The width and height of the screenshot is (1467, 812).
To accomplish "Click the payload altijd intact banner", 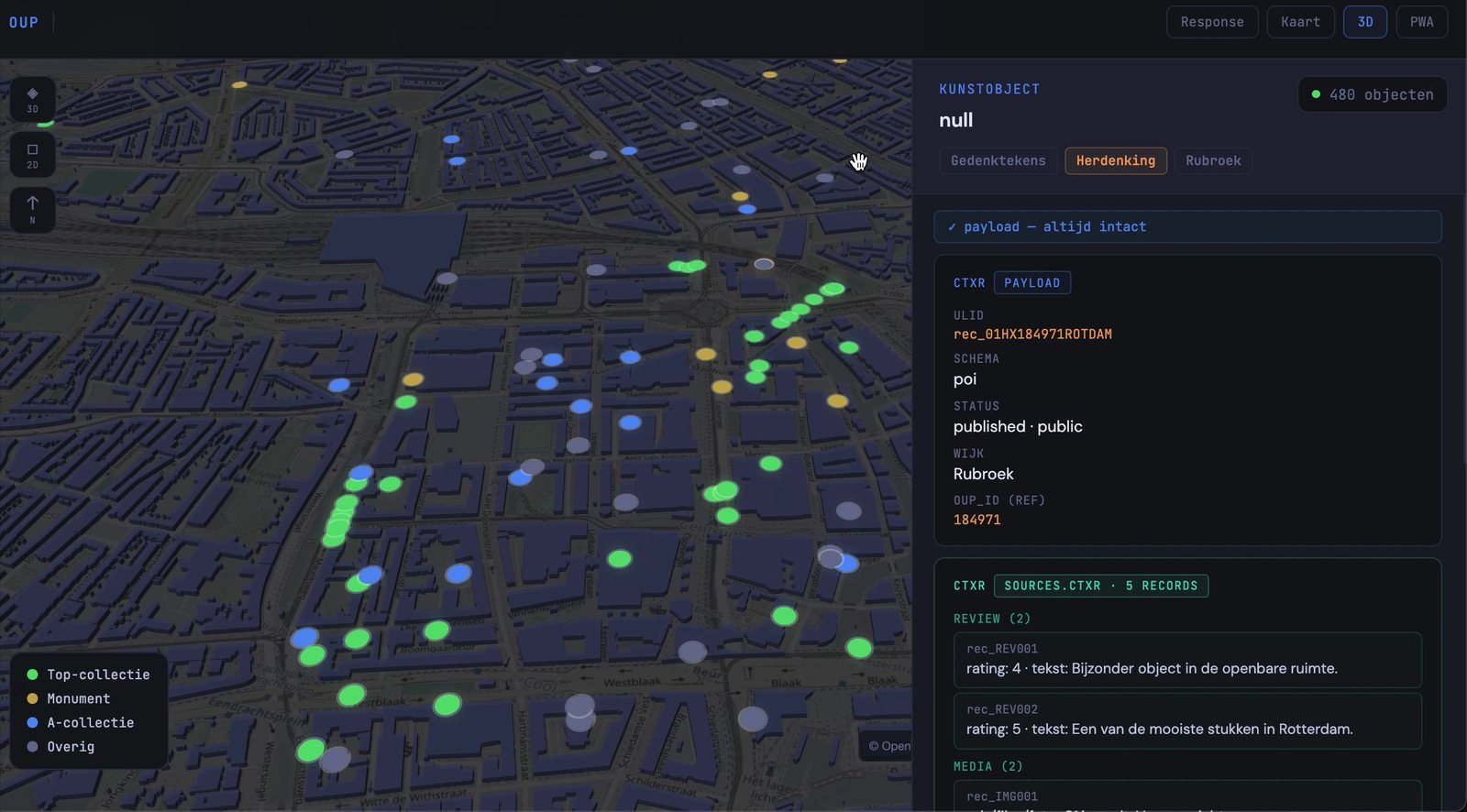I will (x=1187, y=226).
